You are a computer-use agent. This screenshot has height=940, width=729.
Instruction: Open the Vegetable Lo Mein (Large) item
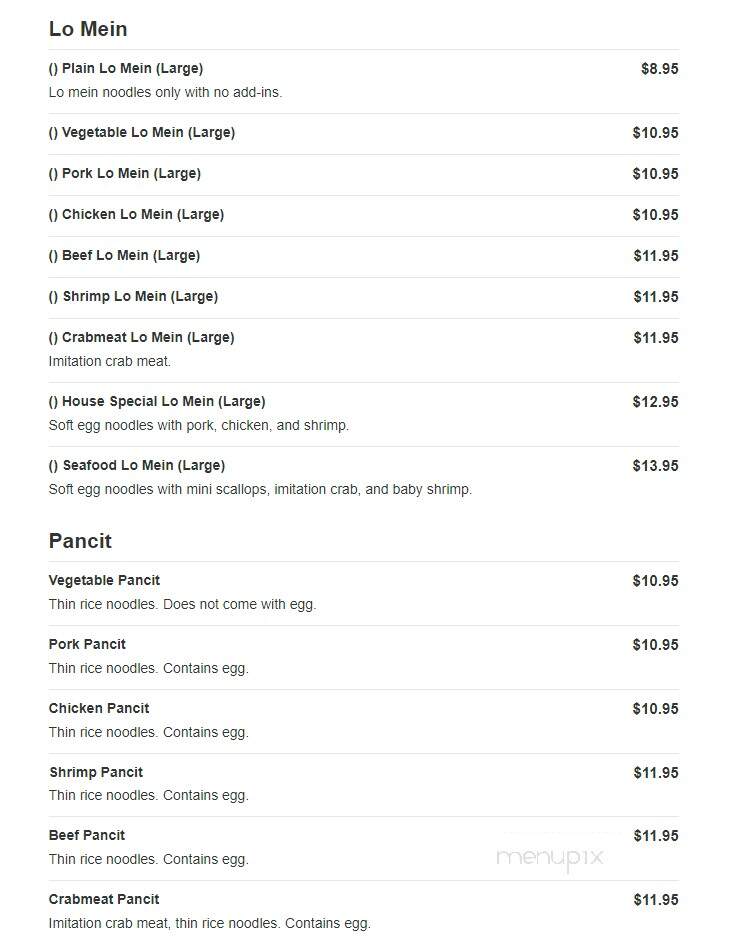[363, 133]
